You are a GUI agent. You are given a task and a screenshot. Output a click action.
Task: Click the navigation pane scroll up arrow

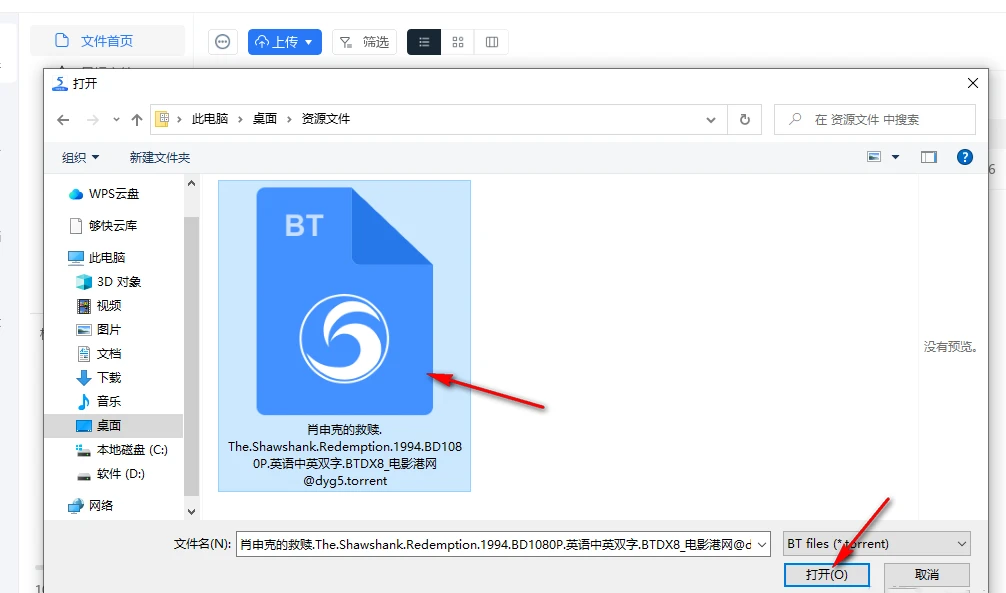pyautogui.click(x=191, y=184)
